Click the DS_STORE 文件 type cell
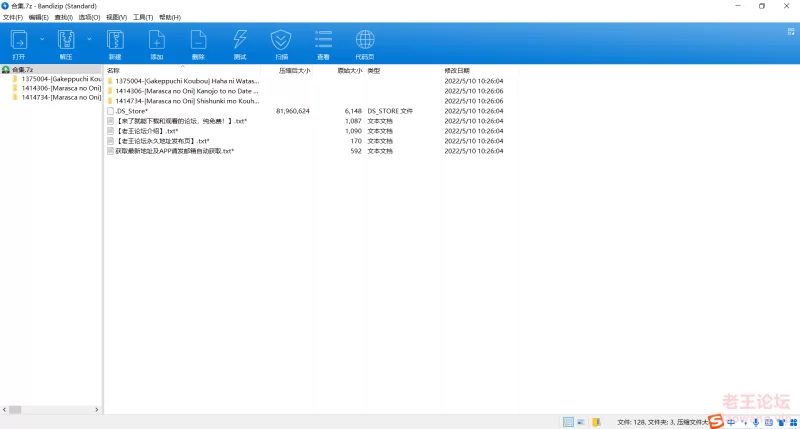The height and width of the screenshot is (429, 800). [x=390, y=111]
